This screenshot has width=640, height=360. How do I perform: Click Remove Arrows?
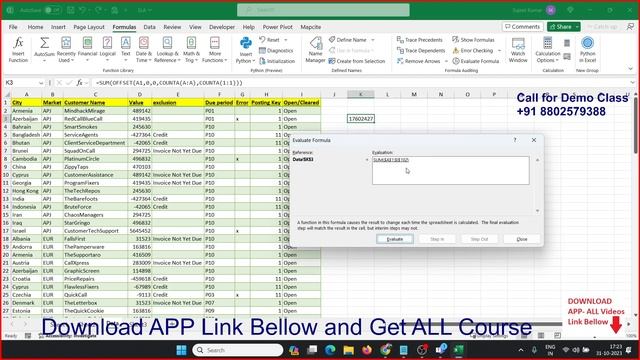point(419,61)
